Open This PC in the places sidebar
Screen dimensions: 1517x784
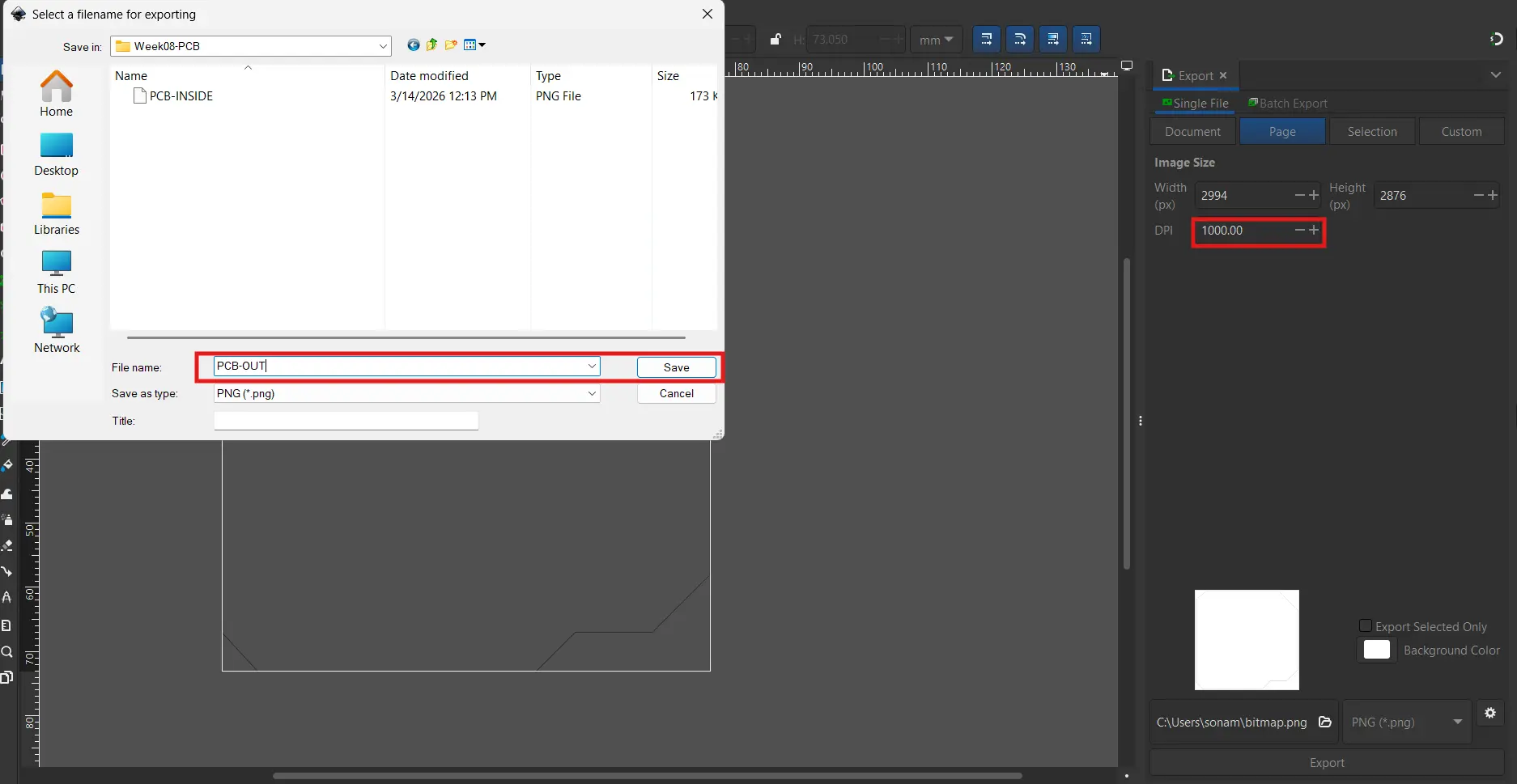click(56, 272)
